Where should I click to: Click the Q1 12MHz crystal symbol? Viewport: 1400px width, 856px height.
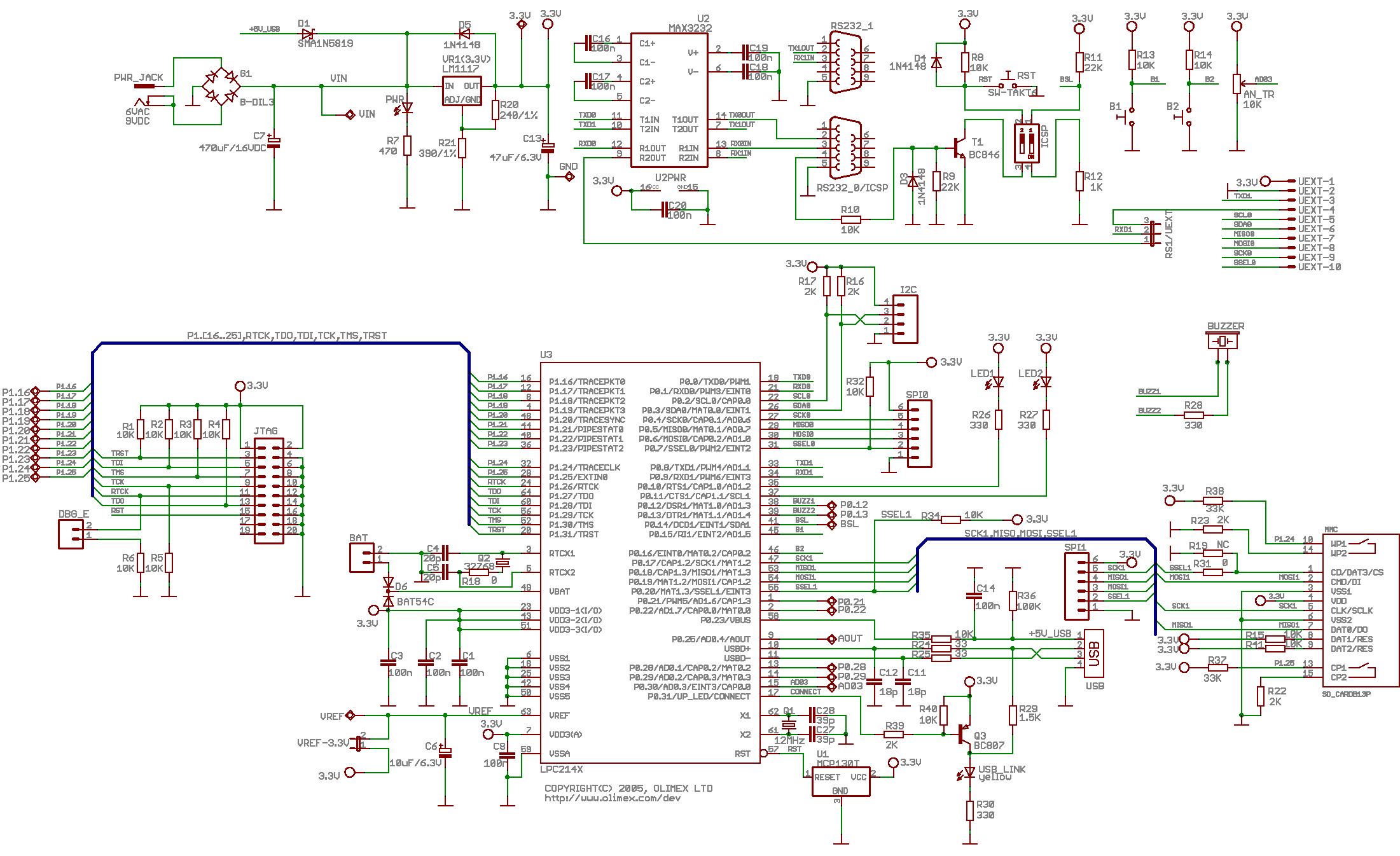[x=789, y=724]
